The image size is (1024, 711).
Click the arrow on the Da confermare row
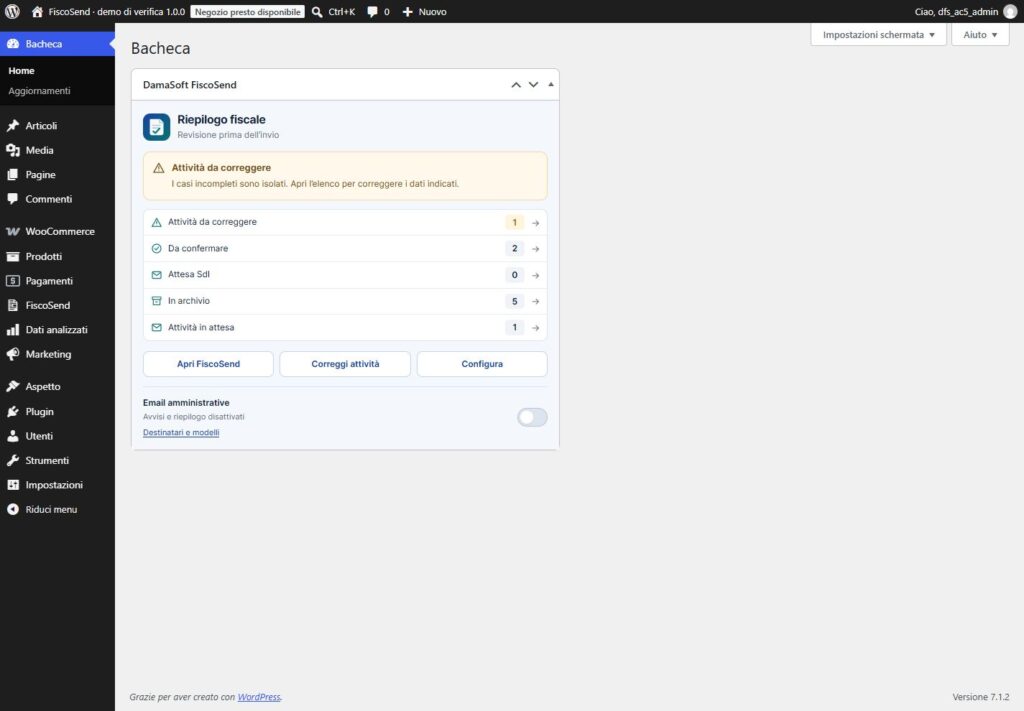pyautogui.click(x=536, y=249)
